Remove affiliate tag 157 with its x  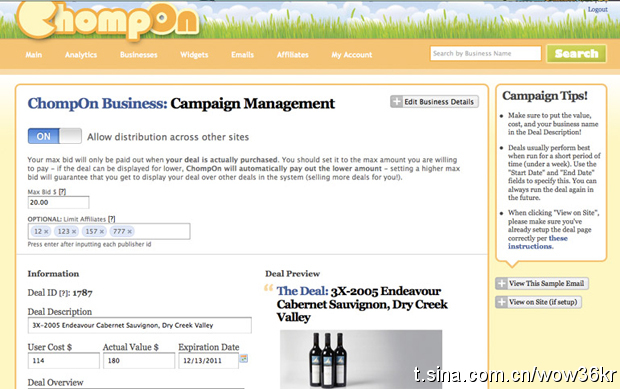click(x=102, y=232)
